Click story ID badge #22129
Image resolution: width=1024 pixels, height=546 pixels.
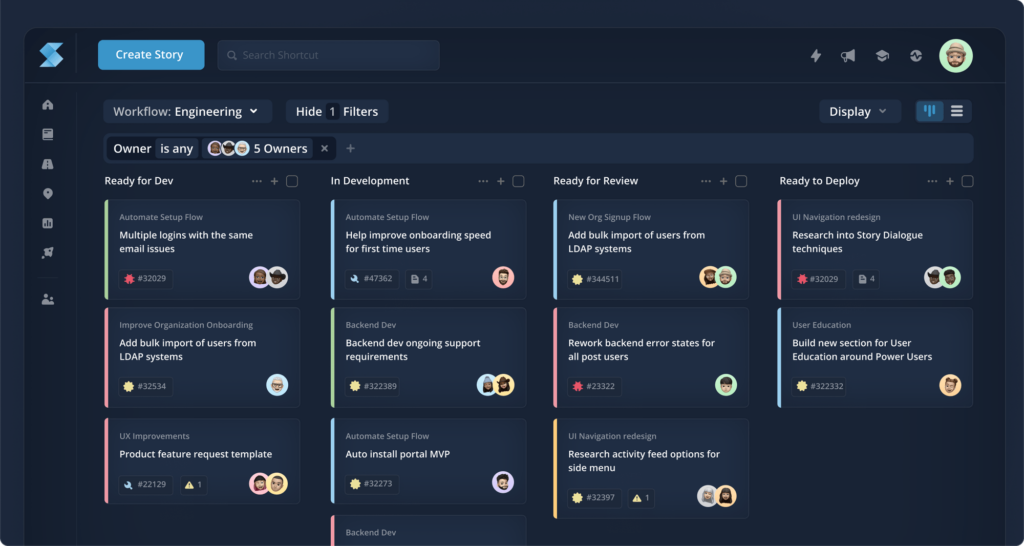(x=146, y=485)
